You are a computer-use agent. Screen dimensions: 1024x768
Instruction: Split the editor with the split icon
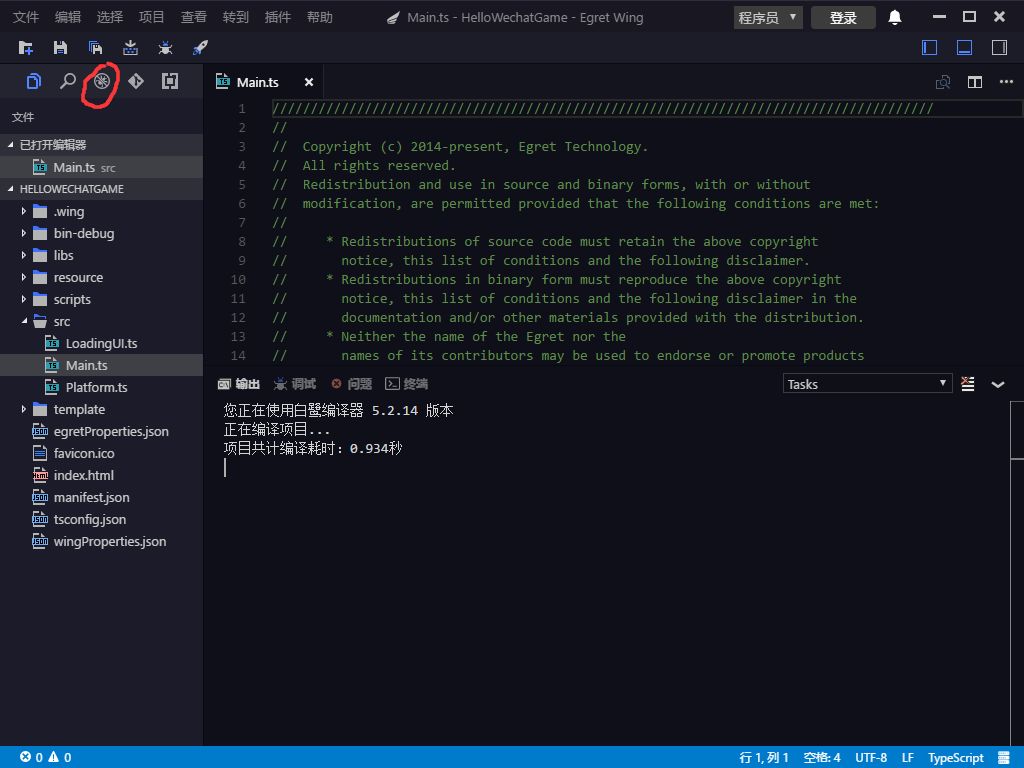pyautogui.click(x=975, y=82)
